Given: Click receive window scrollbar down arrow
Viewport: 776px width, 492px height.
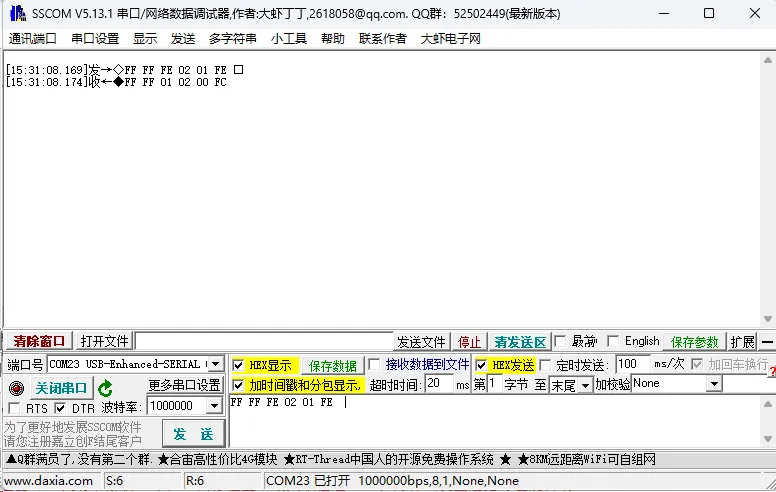Looking at the screenshot, I should [x=768, y=319].
